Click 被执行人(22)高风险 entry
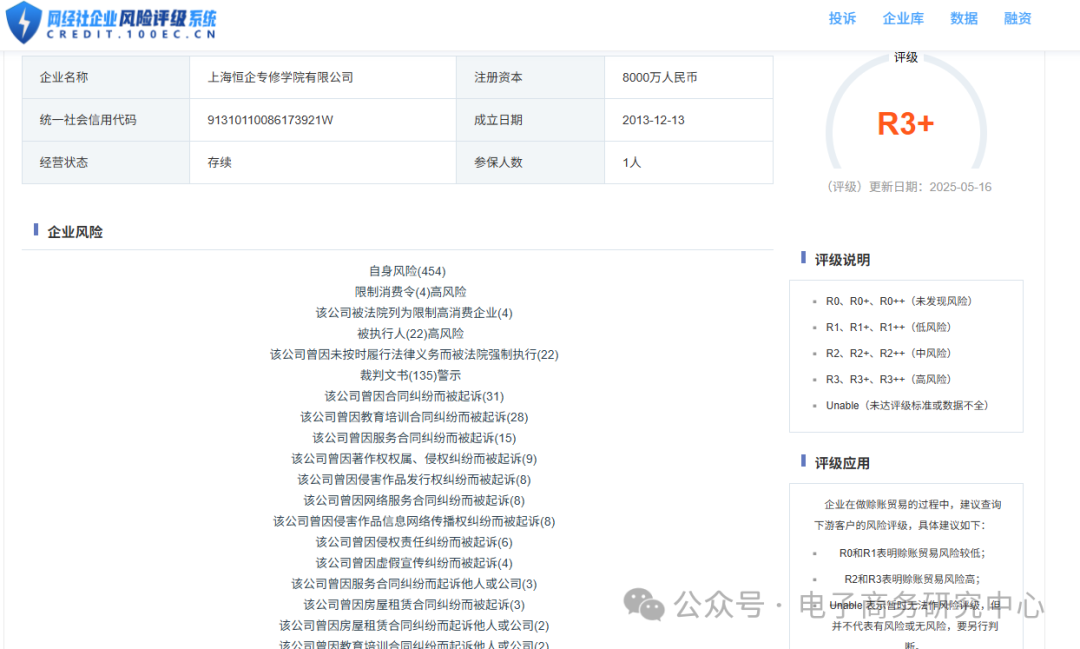The height and width of the screenshot is (649, 1080). point(411,333)
